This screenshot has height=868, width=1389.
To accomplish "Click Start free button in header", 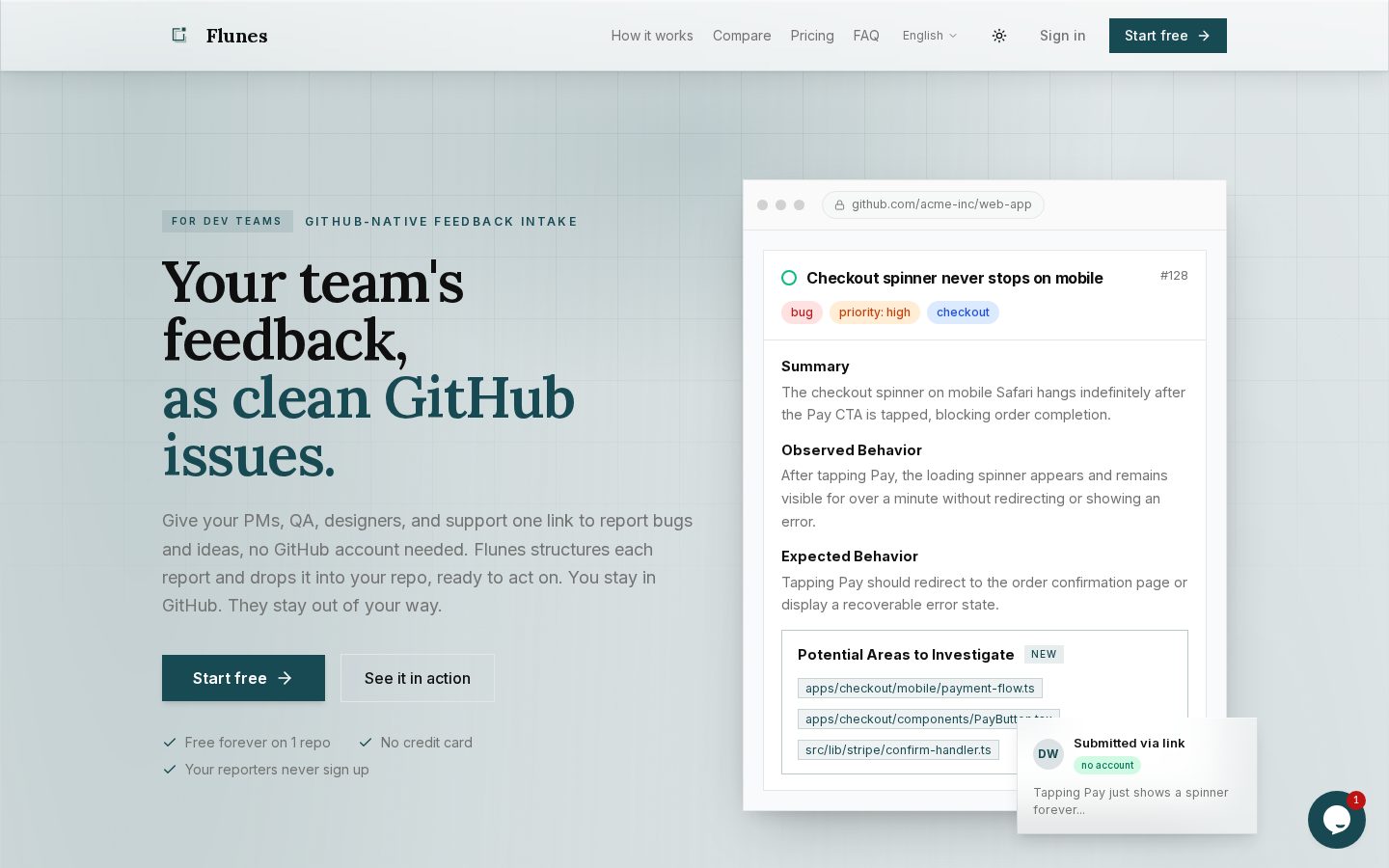I will pos(1168,36).
